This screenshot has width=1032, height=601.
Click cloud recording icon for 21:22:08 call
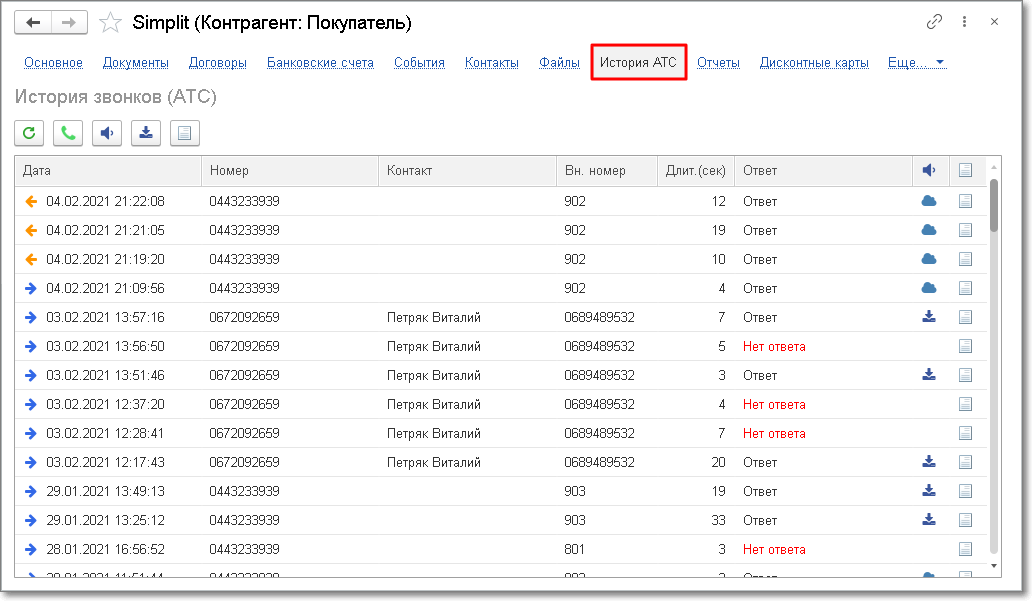pos(928,201)
